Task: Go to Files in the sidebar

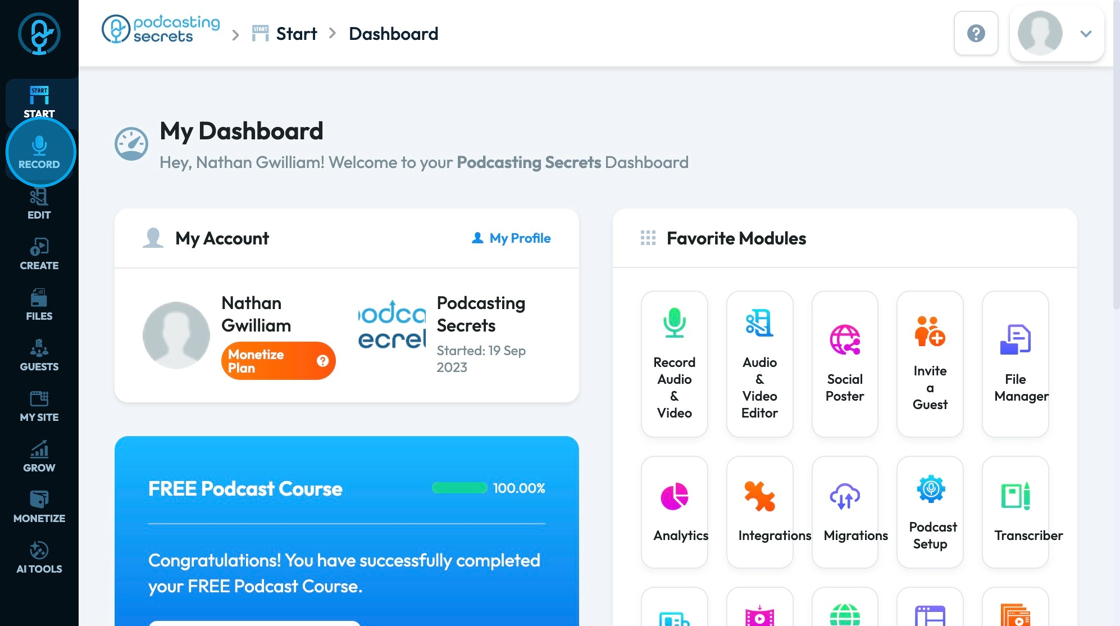Action: point(39,304)
